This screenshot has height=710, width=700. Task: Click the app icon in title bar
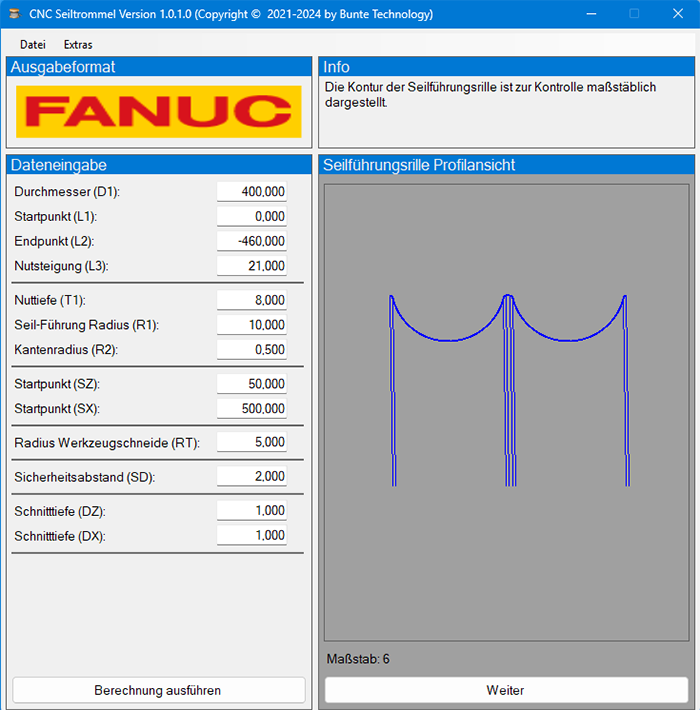click(x=15, y=14)
